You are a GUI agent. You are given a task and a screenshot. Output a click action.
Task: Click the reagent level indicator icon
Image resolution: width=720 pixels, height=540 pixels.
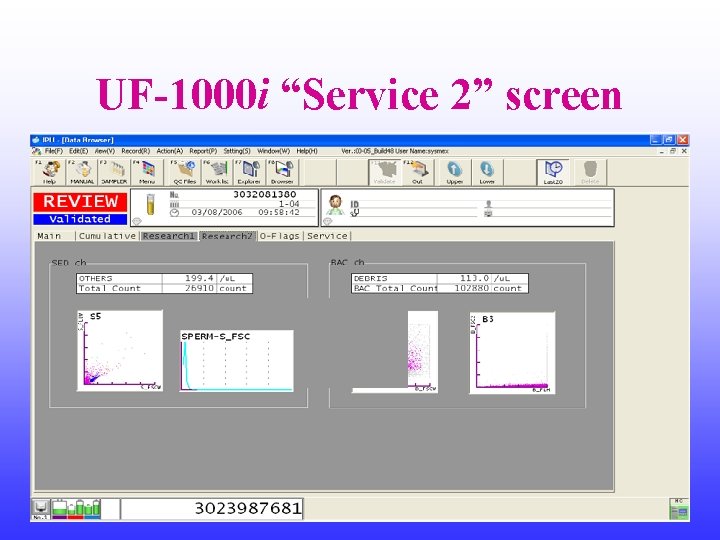point(76,509)
